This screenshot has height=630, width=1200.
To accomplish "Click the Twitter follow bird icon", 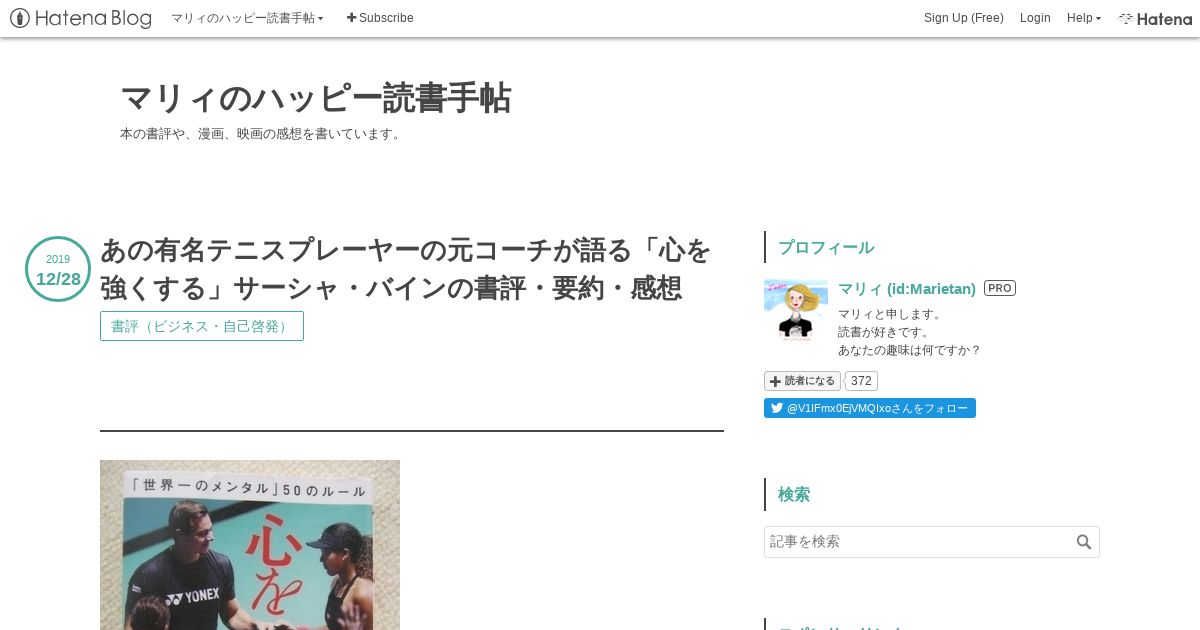I will pyautogui.click(x=776, y=408).
